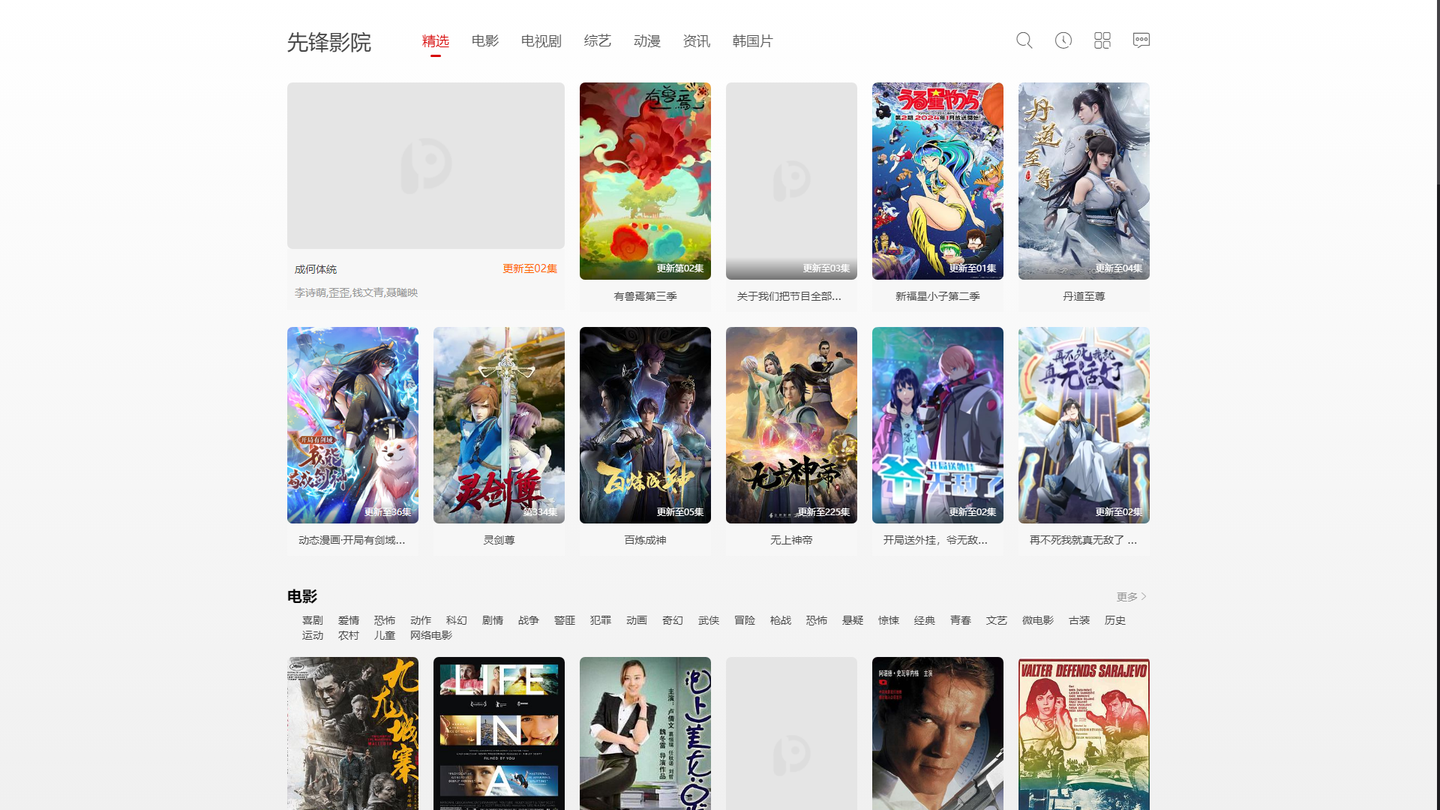Filter movies by 战争 genre

(x=529, y=620)
